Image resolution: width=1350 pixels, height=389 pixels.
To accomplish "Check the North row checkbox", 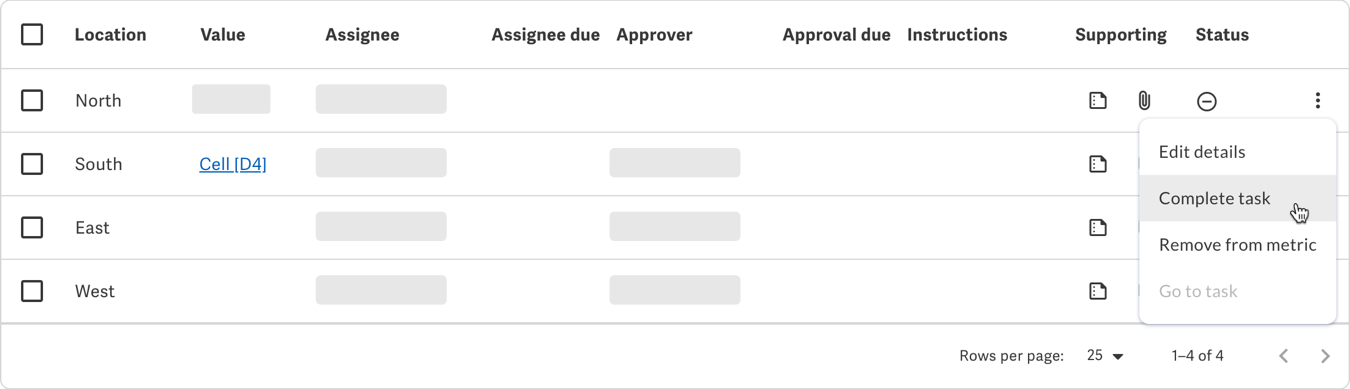I will coord(32,100).
